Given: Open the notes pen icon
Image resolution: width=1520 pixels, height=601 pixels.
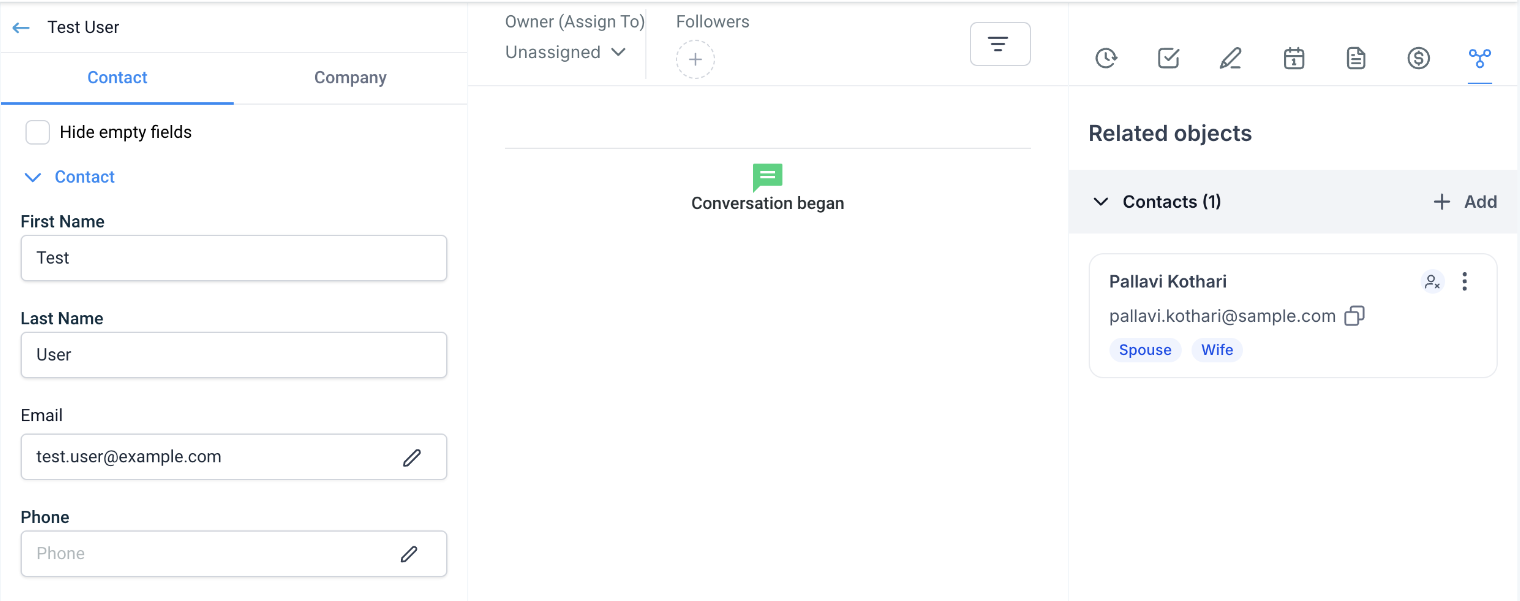Looking at the screenshot, I should (x=1231, y=59).
